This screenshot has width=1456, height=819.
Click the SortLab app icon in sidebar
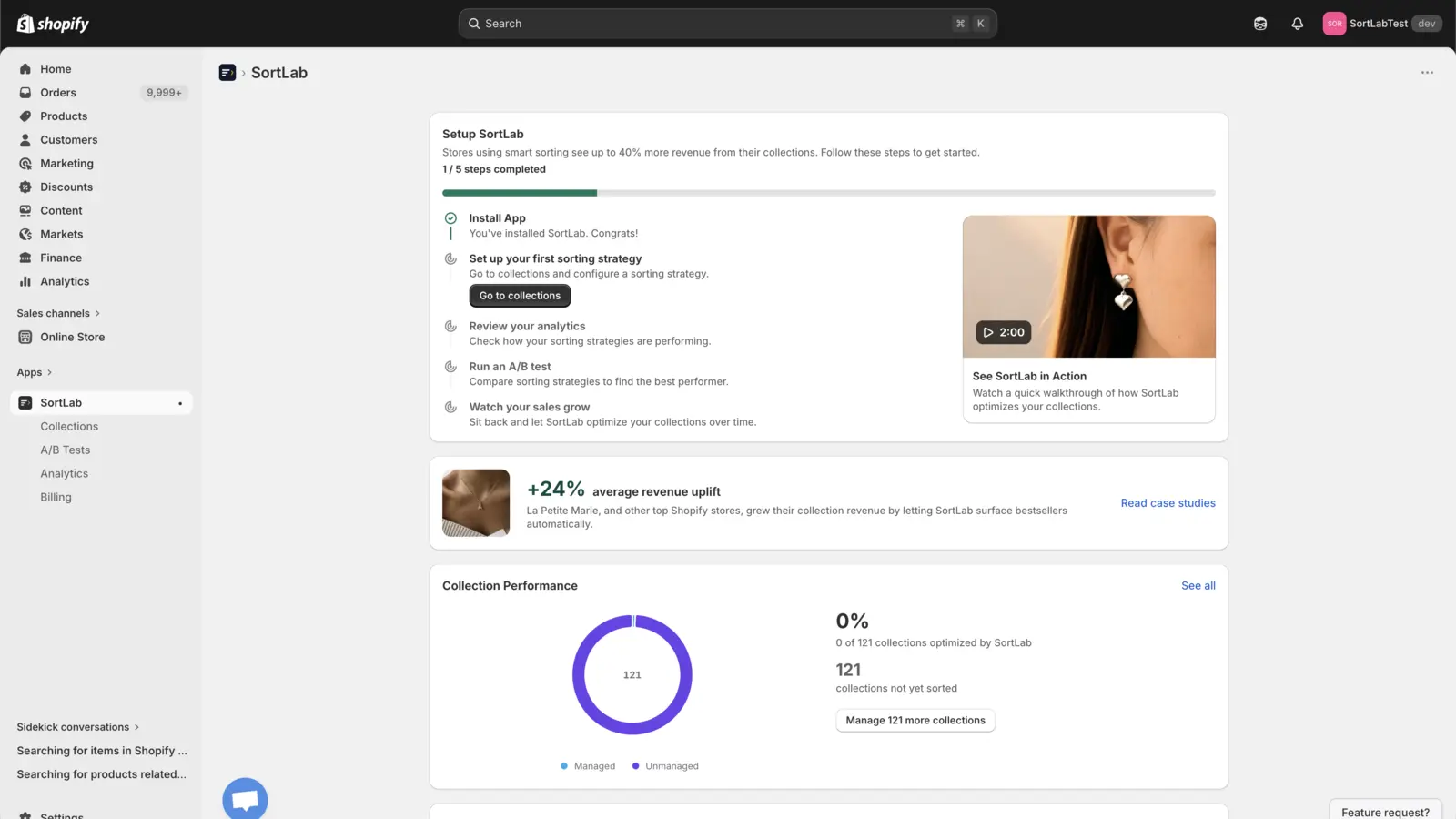coord(25,403)
